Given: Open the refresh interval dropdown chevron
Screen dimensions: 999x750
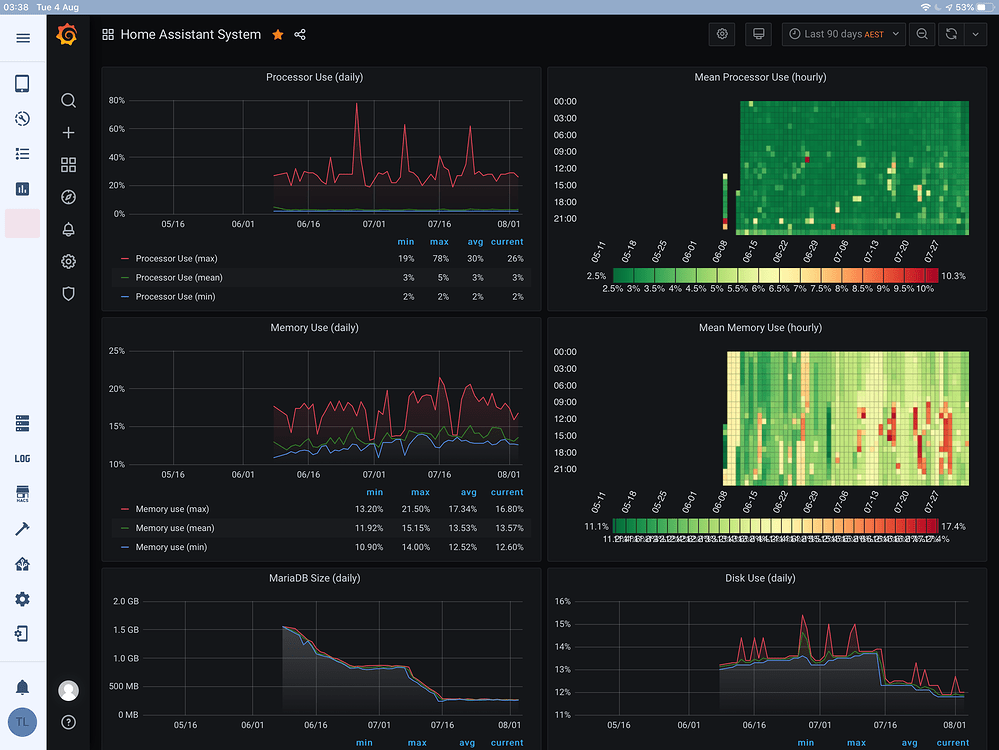Looking at the screenshot, I should click(976, 34).
